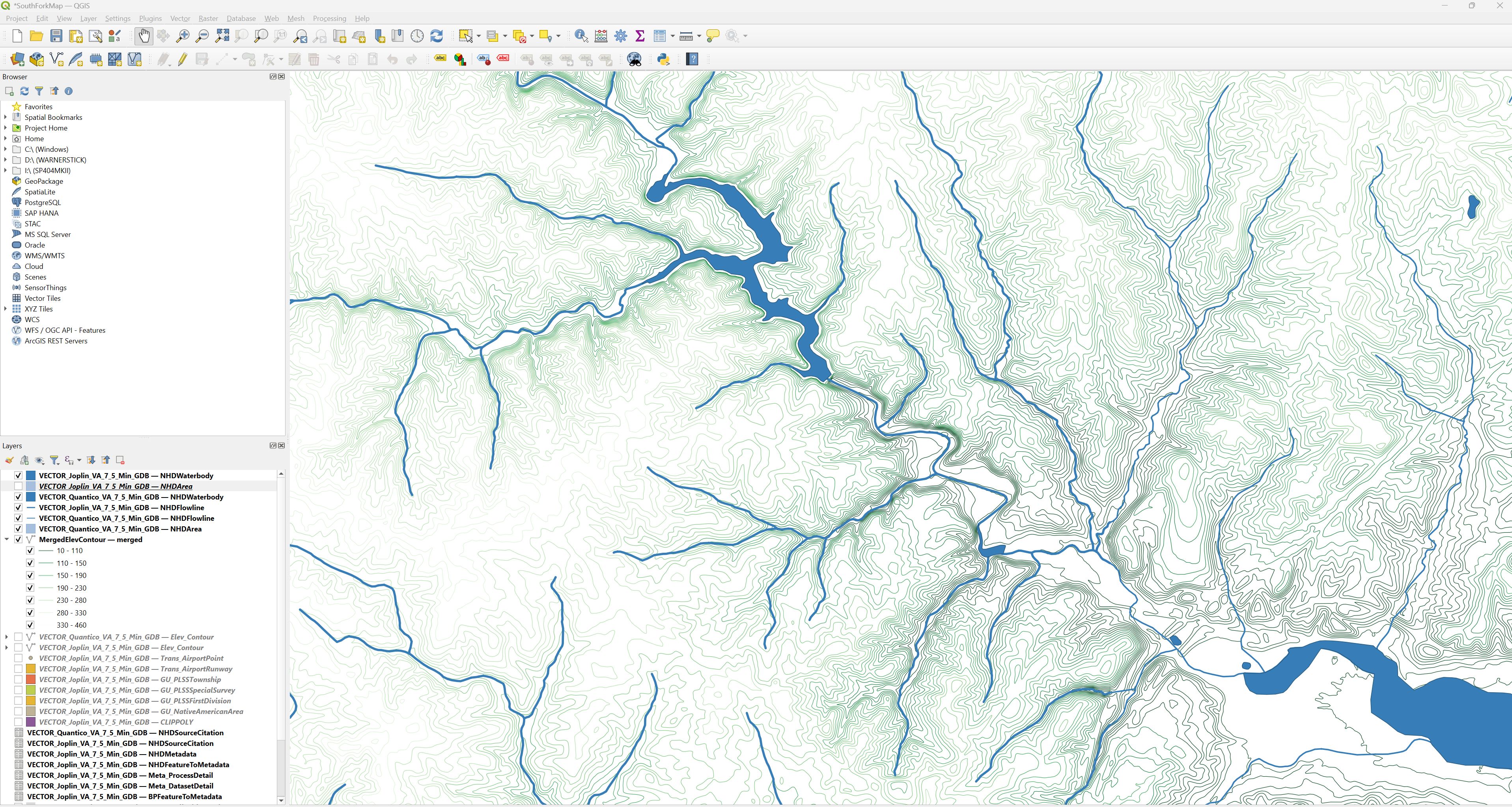Expand C:\ (Windows) drive node
The image size is (1512, 807).
coord(5,149)
